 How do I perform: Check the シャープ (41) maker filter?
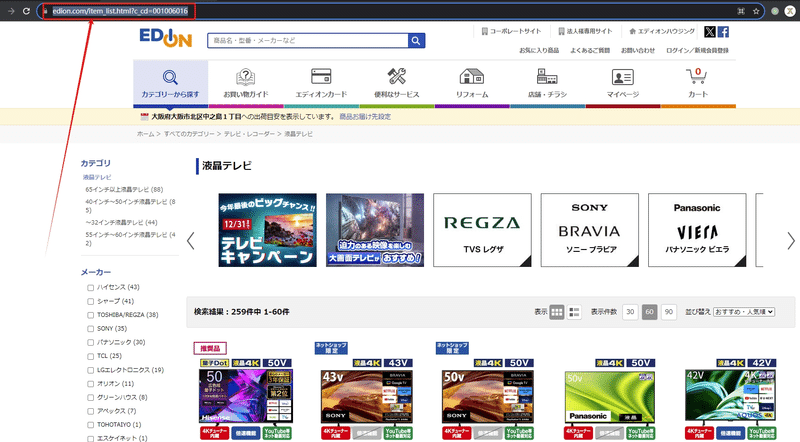coord(90,301)
